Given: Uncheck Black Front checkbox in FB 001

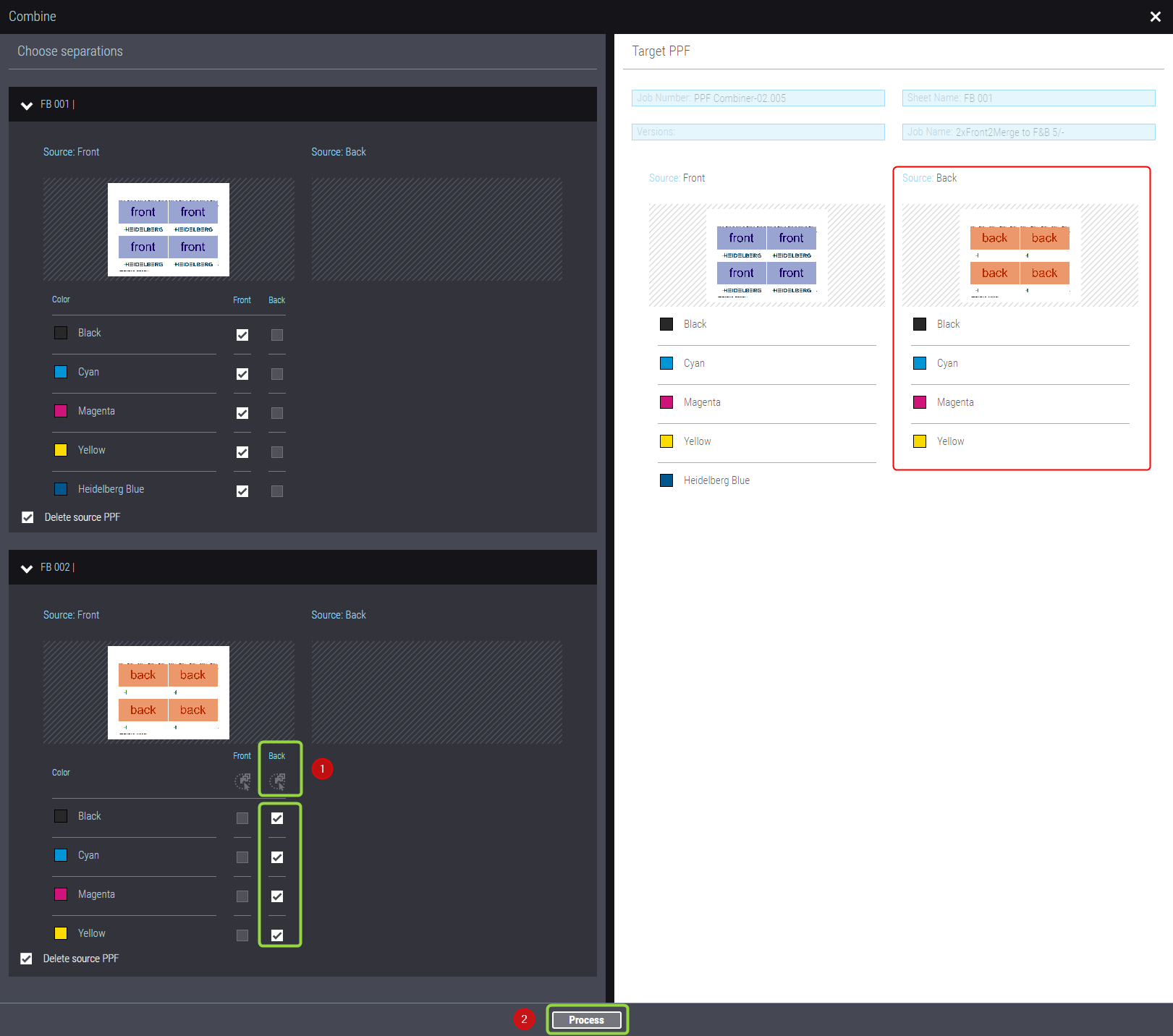Looking at the screenshot, I should tap(242, 335).
